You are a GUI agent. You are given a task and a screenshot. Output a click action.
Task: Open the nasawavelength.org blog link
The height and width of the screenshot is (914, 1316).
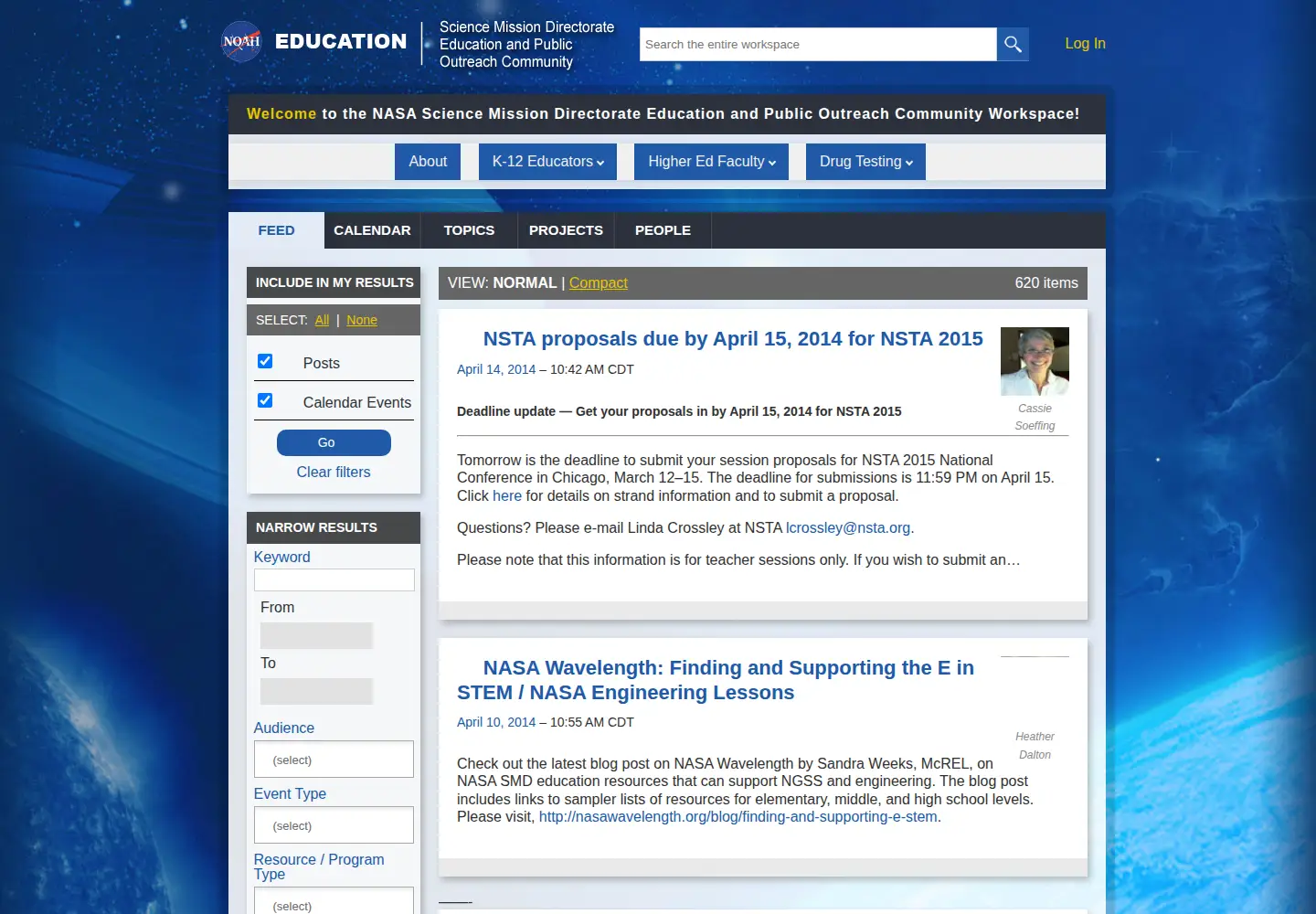click(738, 816)
